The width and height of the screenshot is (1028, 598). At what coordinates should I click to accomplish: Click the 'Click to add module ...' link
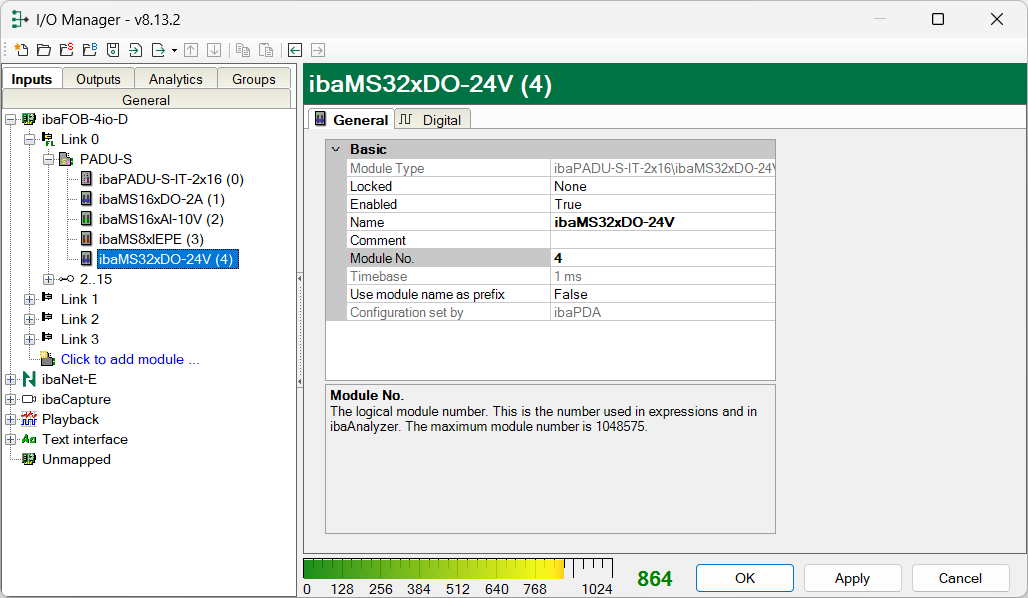tap(130, 359)
